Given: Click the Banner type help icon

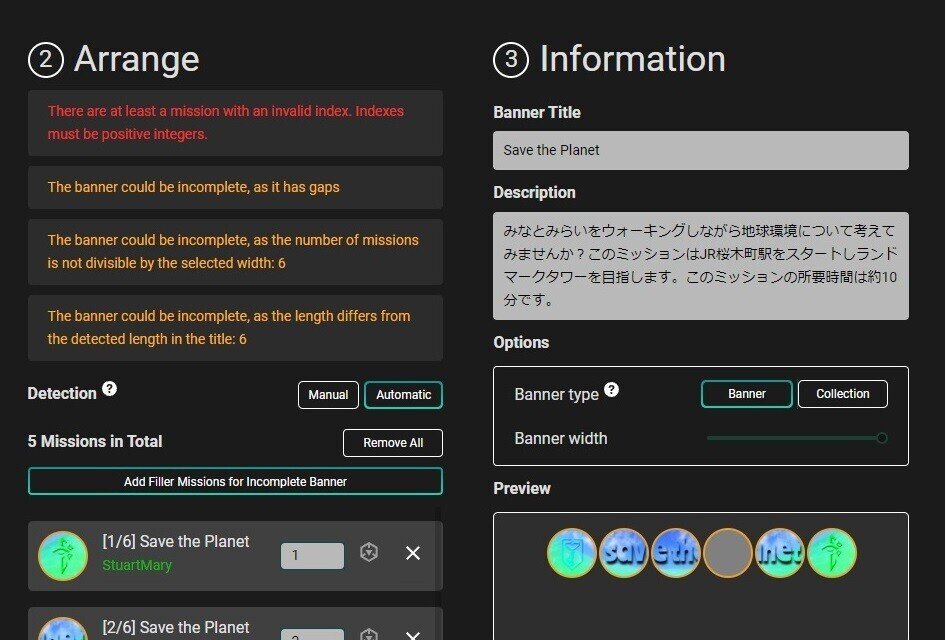Looking at the screenshot, I should (x=611, y=388).
